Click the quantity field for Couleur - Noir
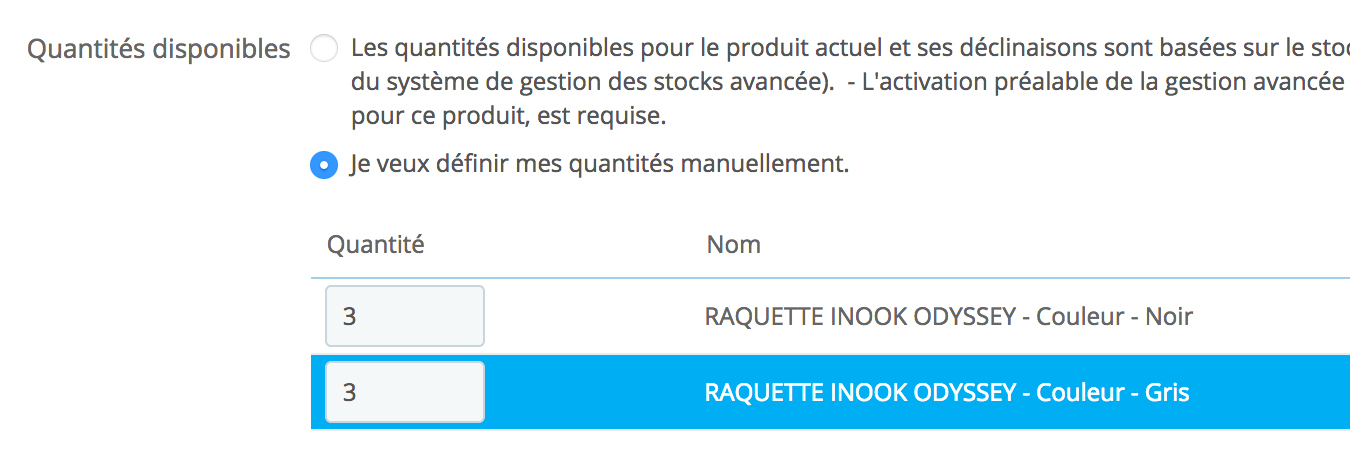Viewport: 1350px width, 456px height. [x=405, y=316]
